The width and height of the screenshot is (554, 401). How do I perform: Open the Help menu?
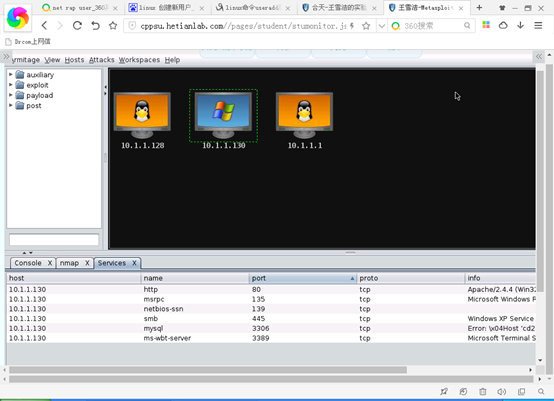(172, 60)
